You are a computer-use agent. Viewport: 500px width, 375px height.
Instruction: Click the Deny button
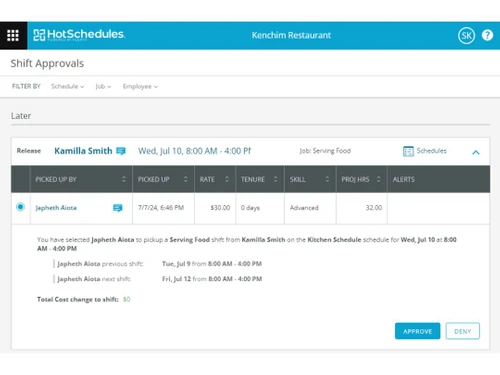point(462,331)
